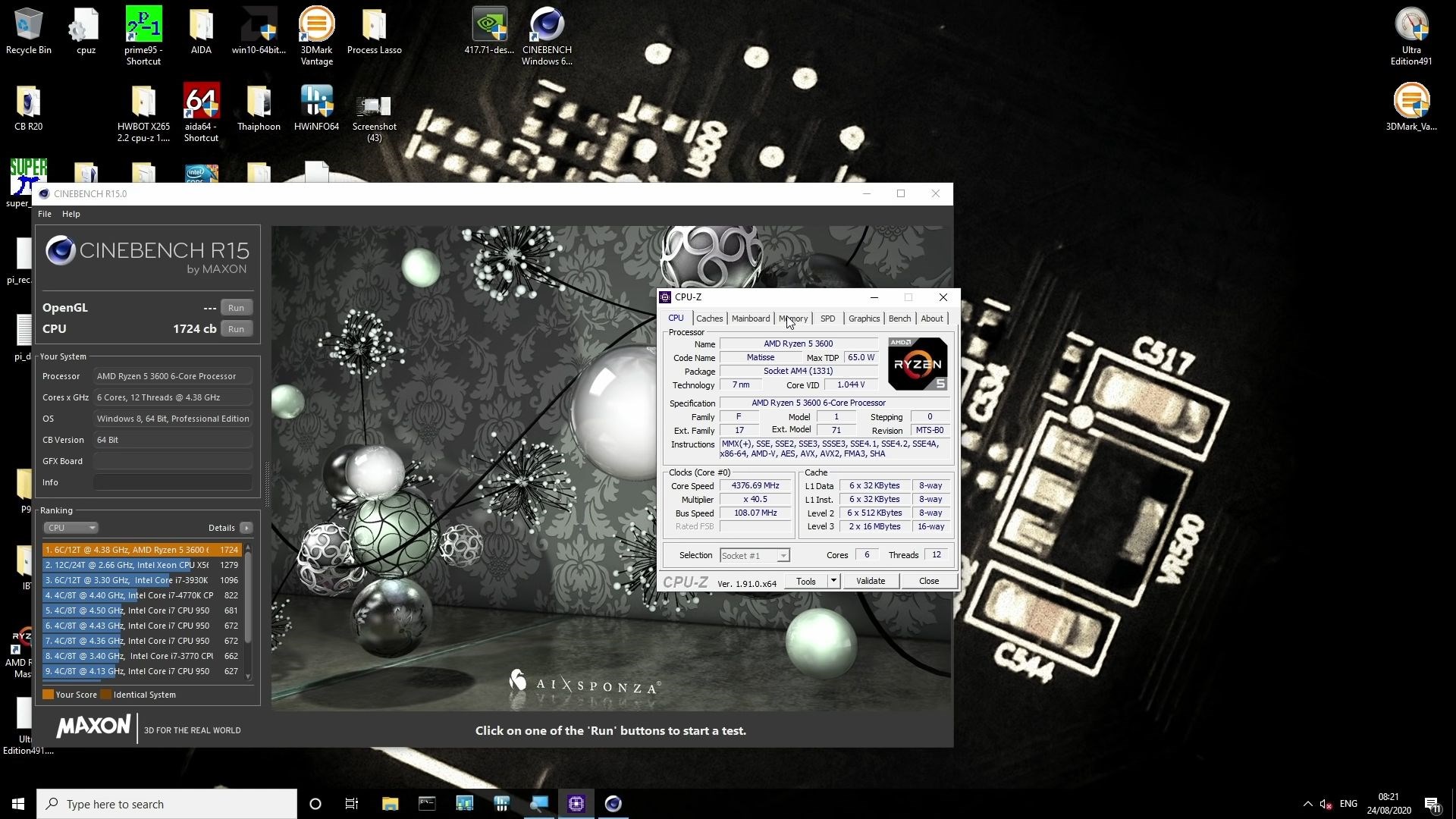The width and height of the screenshot is (1456, 819).
Task: Open Task View on the taskbar
Action: tap(352, 804)
